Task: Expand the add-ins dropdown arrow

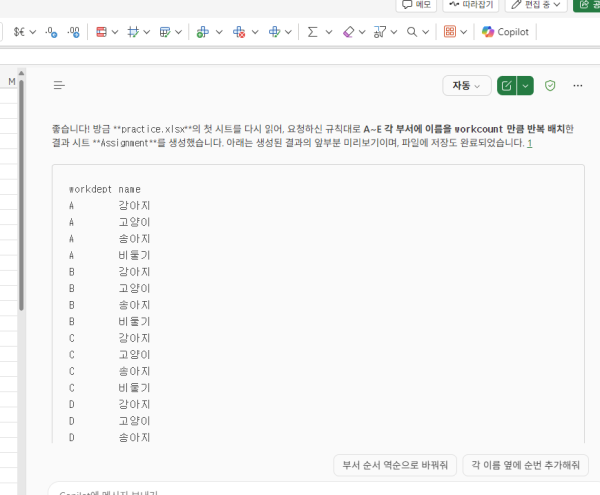Action: click(x=464, y=32)
